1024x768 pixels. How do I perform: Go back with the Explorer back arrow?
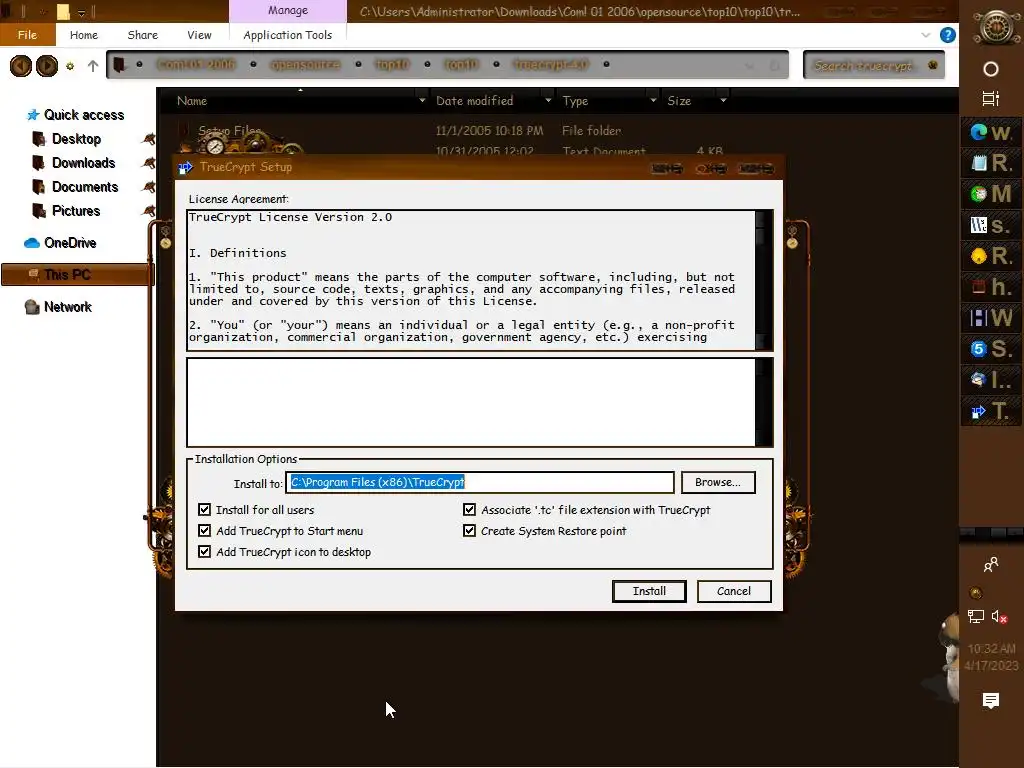point(21,66)
